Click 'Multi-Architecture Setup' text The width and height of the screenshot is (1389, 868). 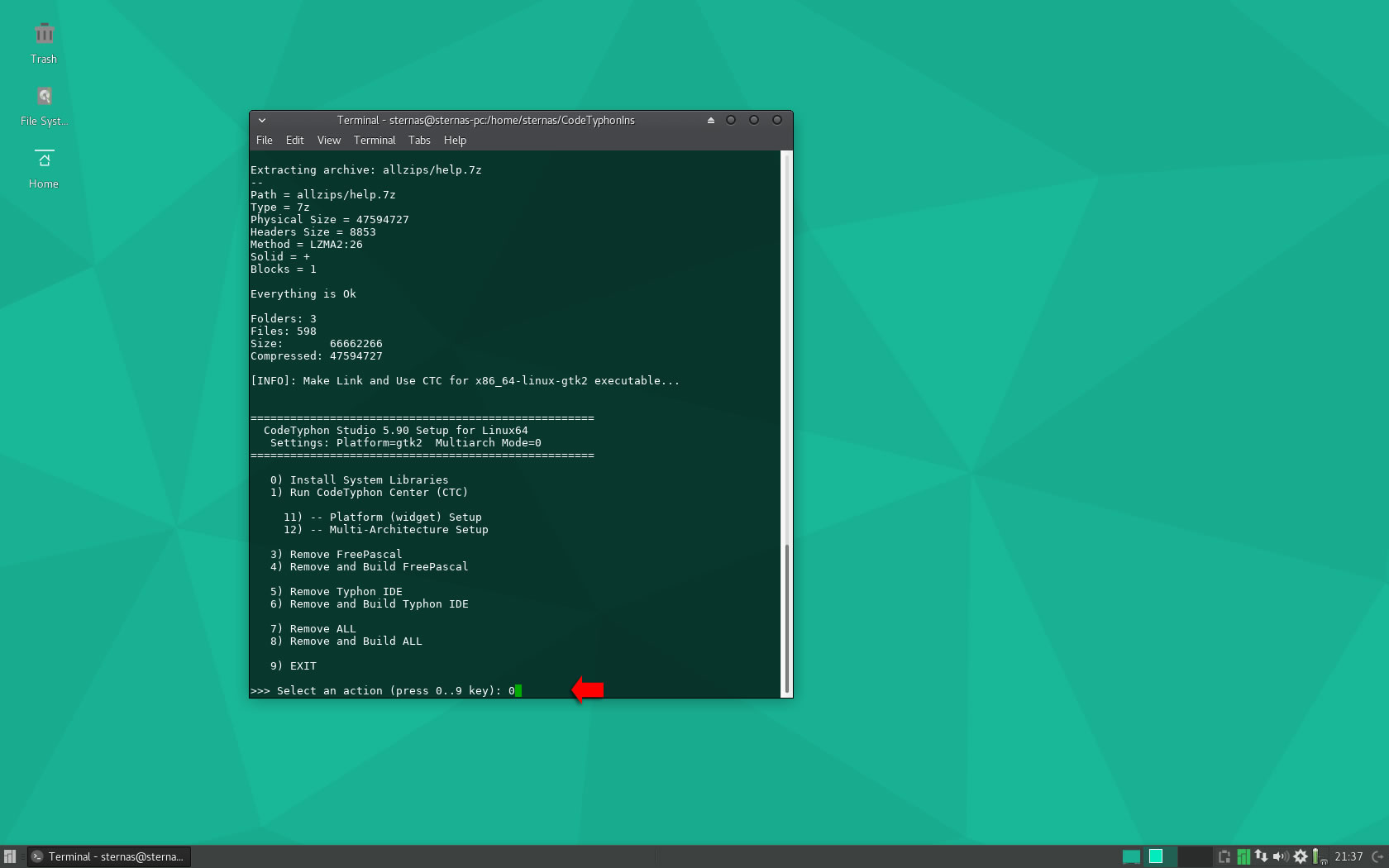tap(408, 530)
